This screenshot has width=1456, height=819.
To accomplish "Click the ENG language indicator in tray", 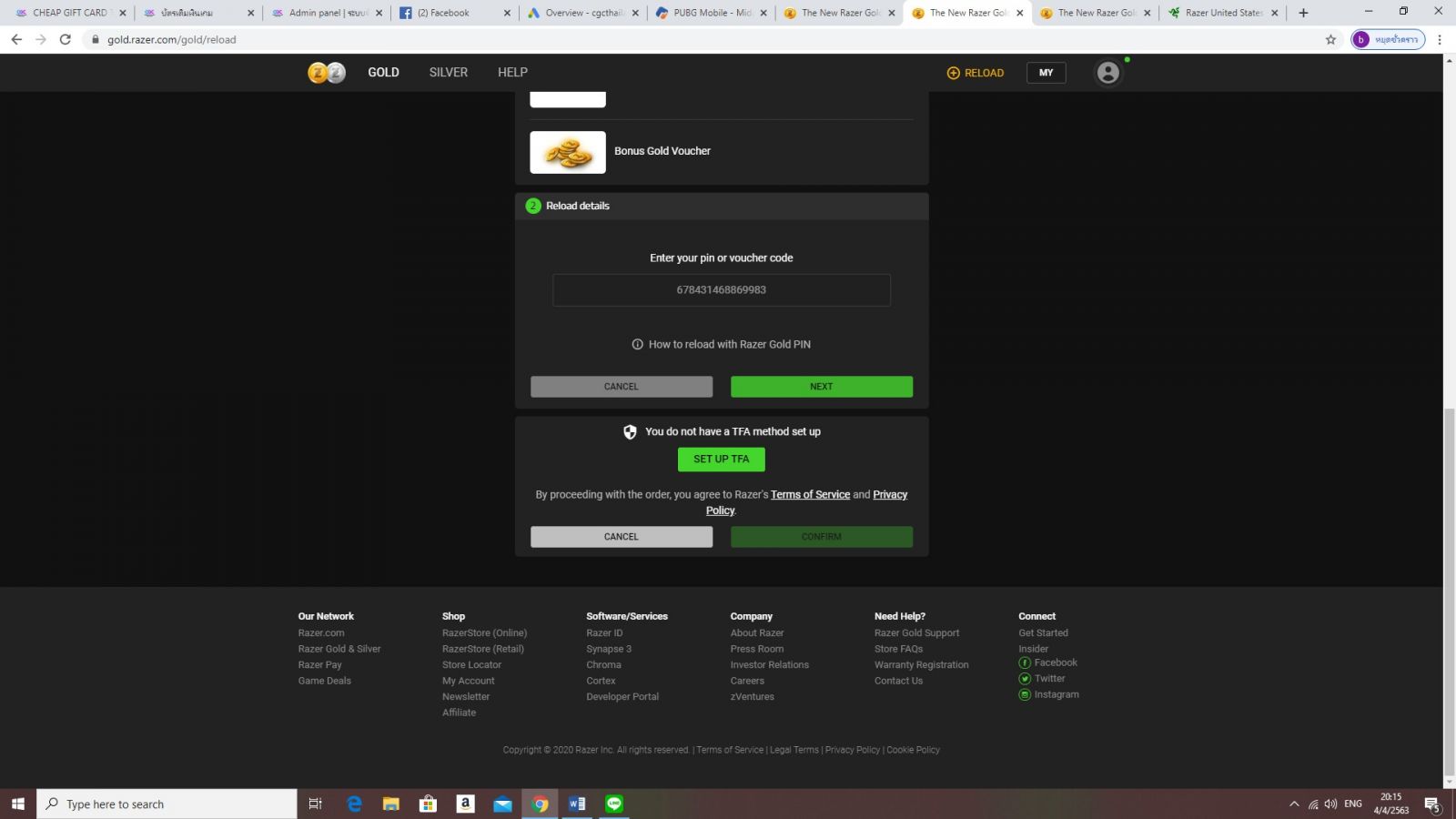I will coord(1353,804).
